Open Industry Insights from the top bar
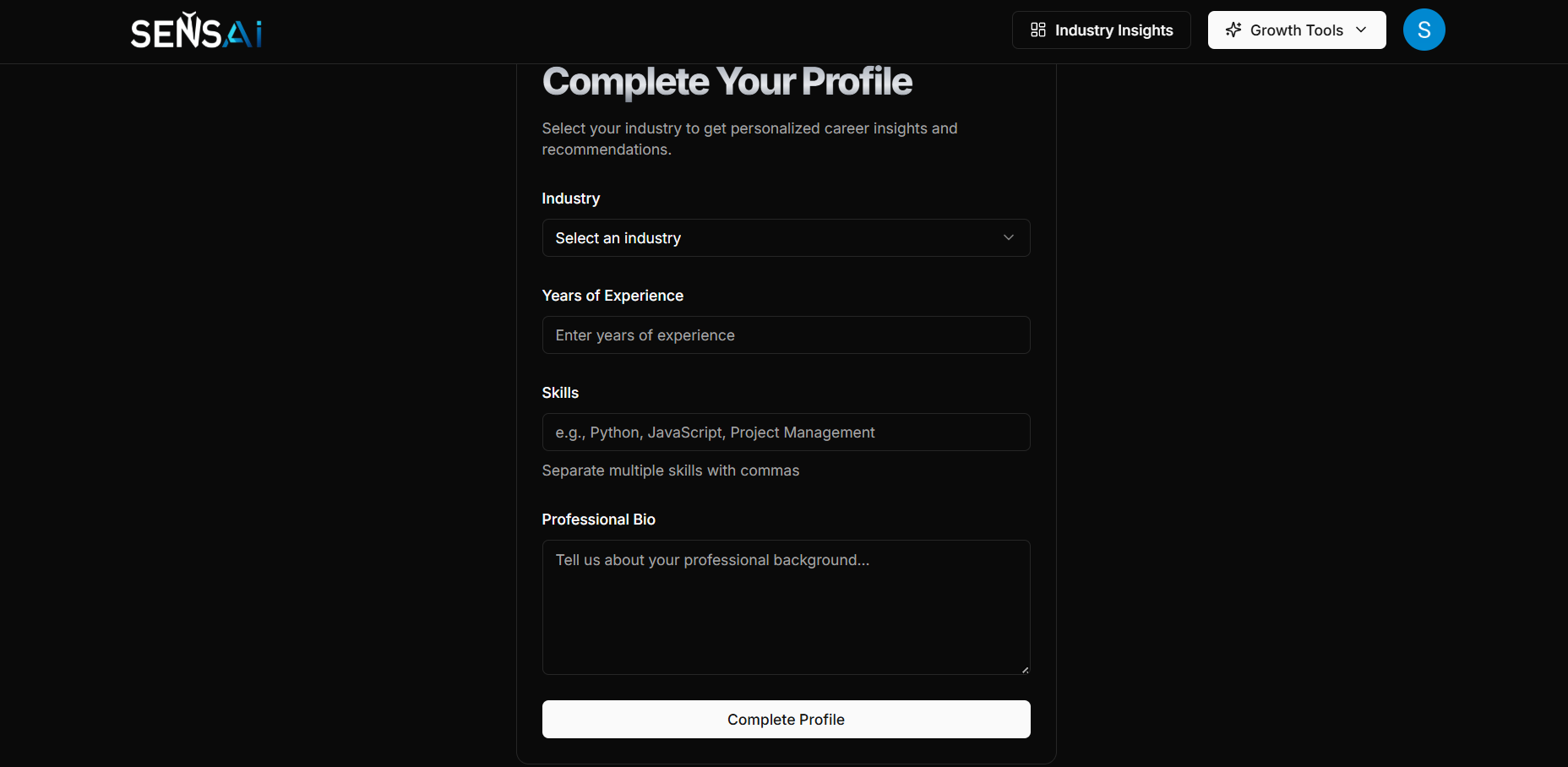This screenshot has width=1568, height=767. click(x=1101, y=30)
